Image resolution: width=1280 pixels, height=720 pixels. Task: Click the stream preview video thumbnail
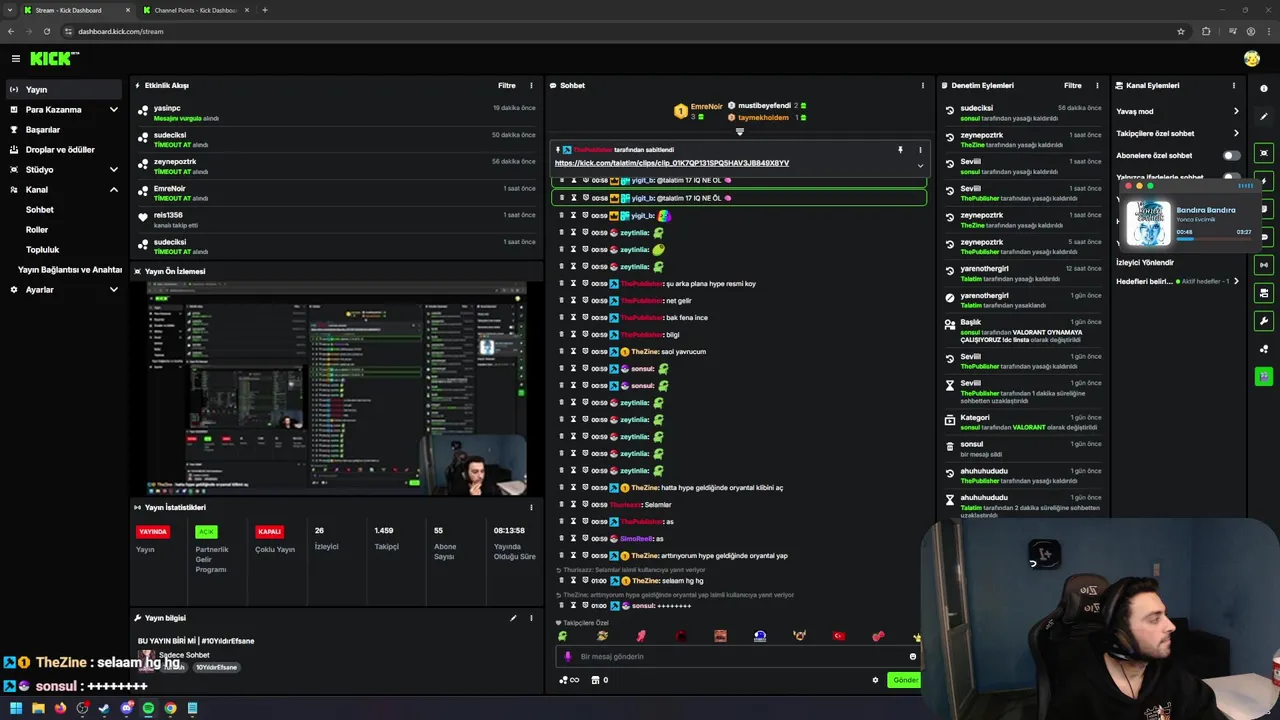pyautogui.click(x=336, y=389)
